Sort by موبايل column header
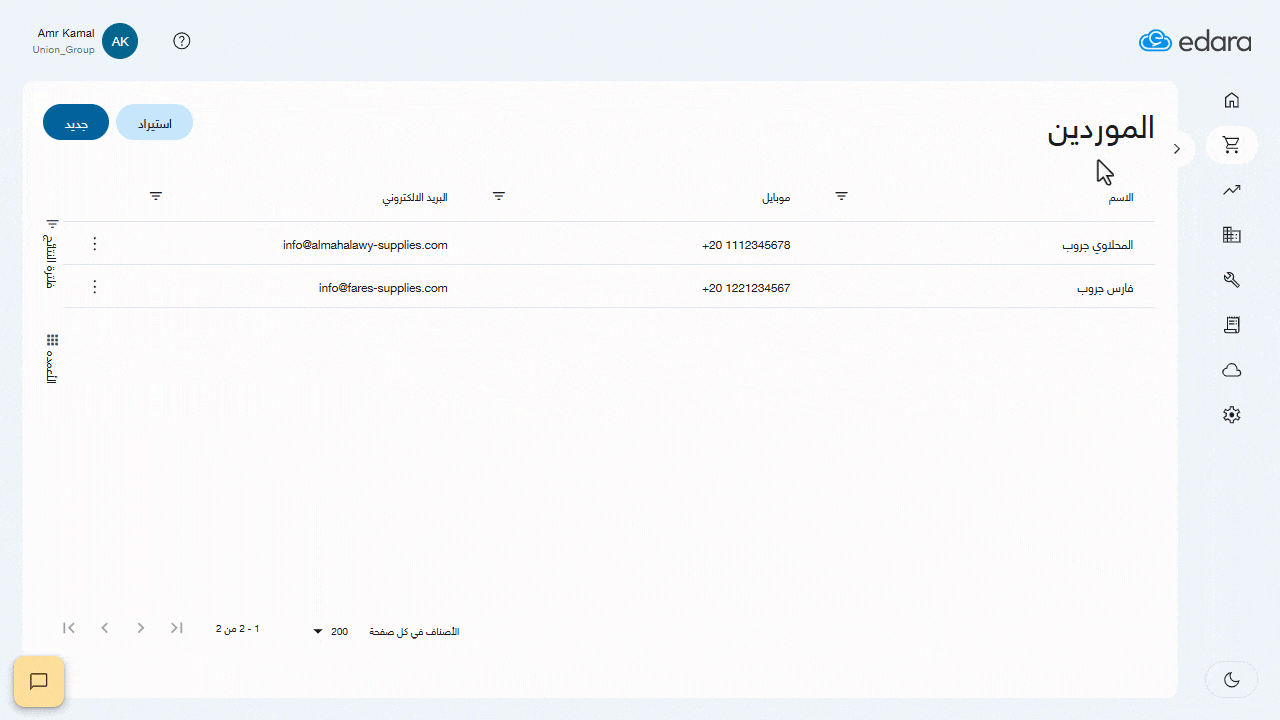This screenshot has height=720, width=1280. [776, 197]
